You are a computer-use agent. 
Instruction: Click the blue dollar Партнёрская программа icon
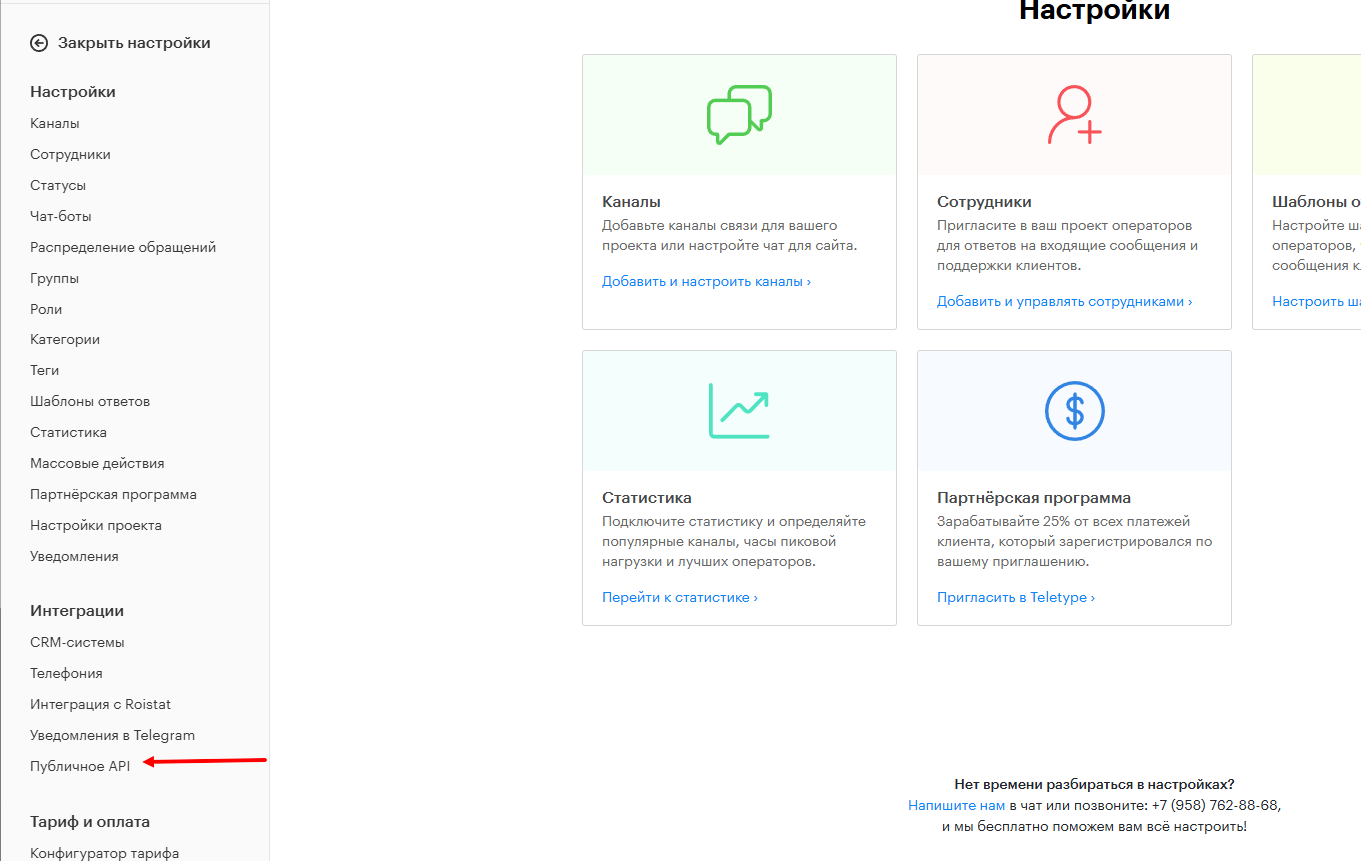1074,410
